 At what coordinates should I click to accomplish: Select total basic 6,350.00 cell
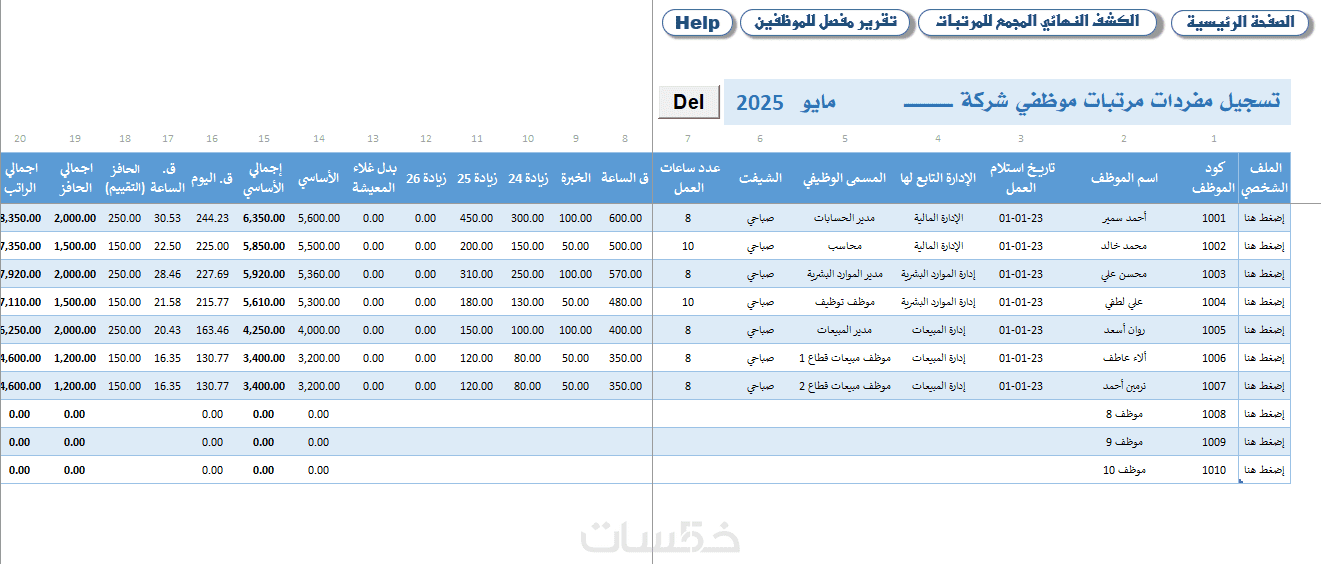tap(264, 218)
